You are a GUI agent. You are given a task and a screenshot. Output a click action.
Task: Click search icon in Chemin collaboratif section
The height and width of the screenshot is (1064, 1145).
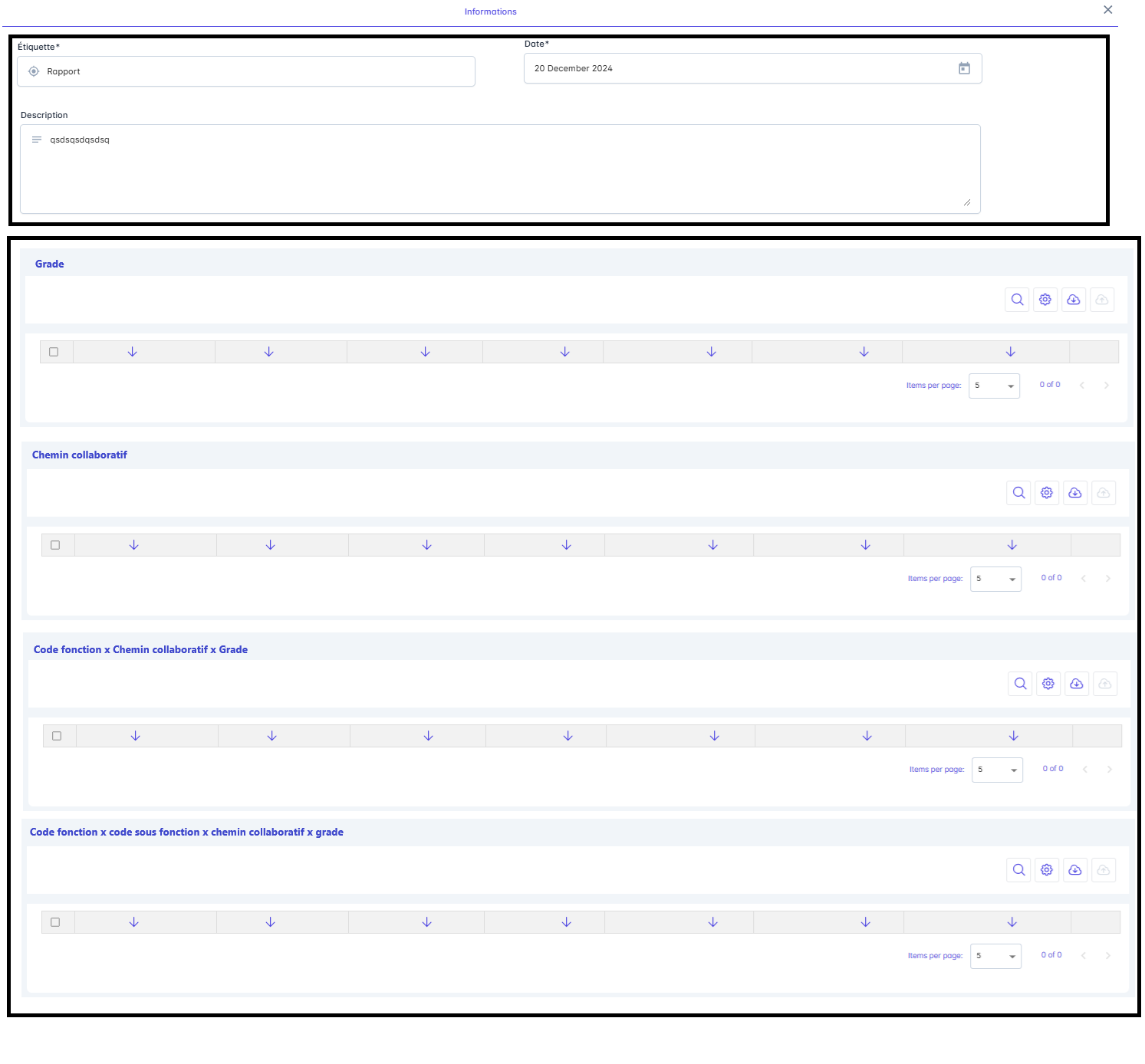(1018, 493)
